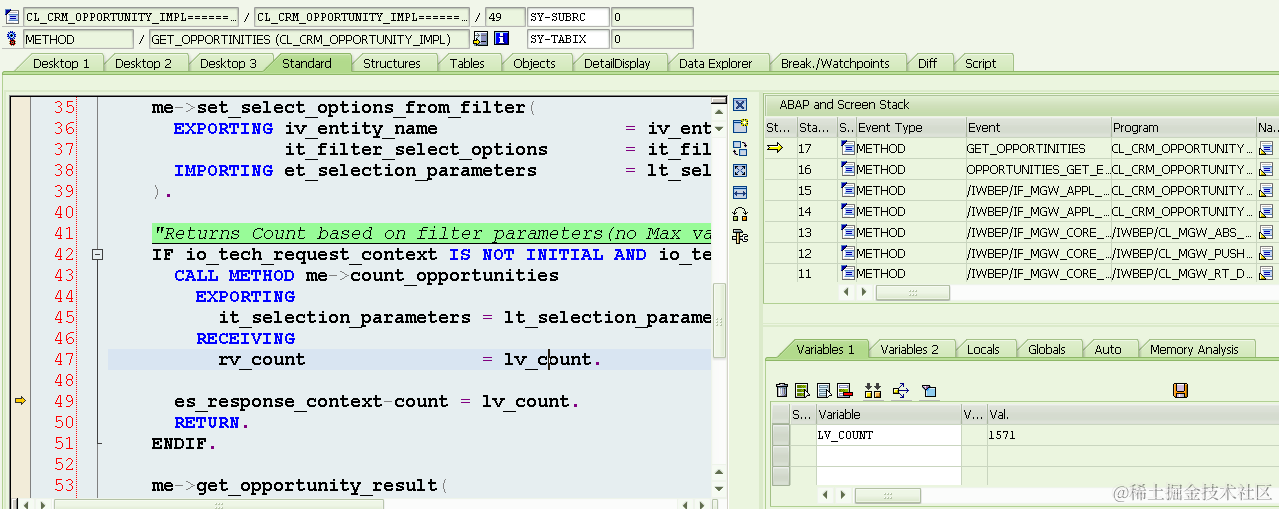Open the Break./Watchpoints tab
The image size is (1279, 509).
[835, 63]
